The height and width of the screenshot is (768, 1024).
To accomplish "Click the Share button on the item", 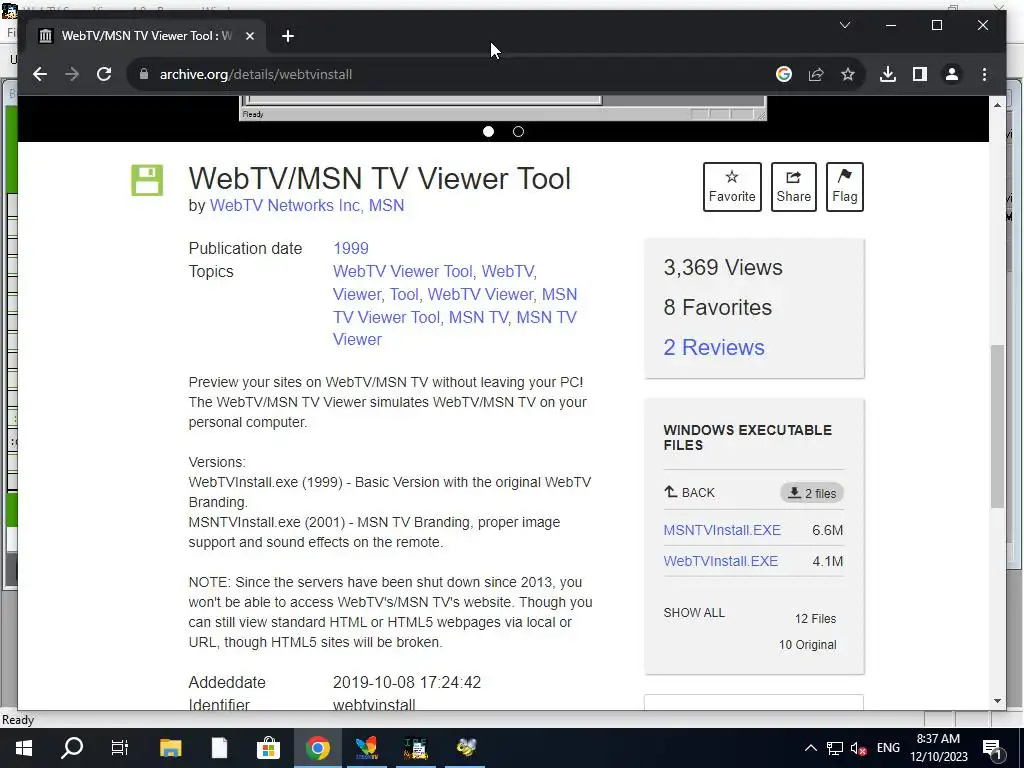I will (793, 187).
